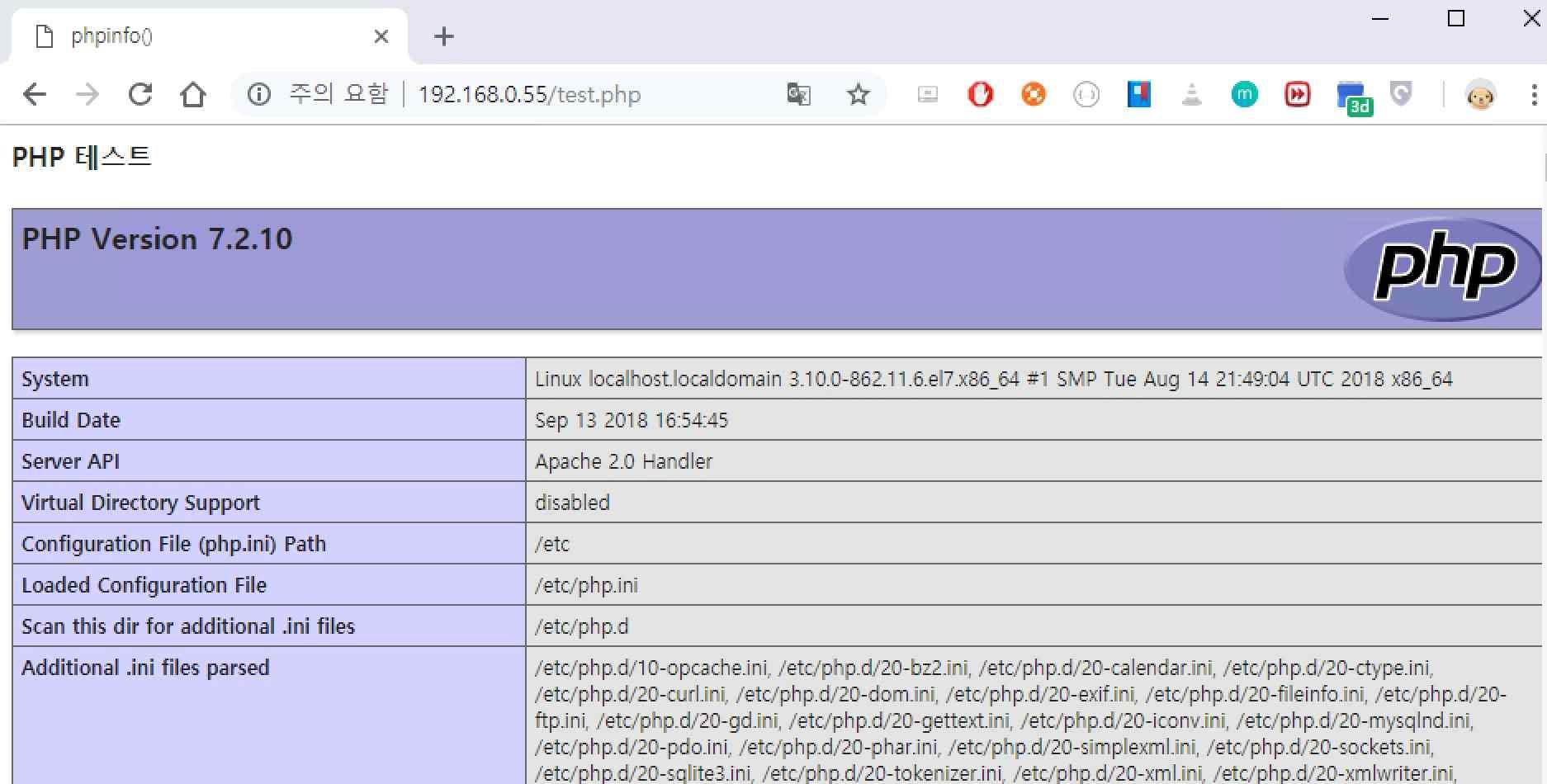
Task: Click the site information icon before the URL
Action: pos(258,94)
